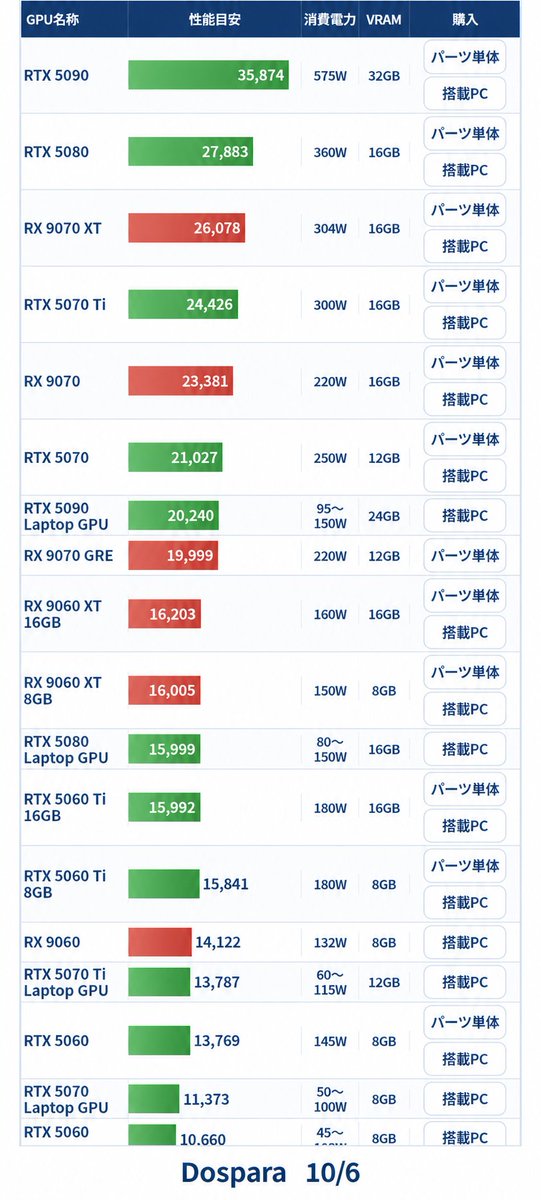
Task: Click the red 26,078 performance bar
Action: coord(186,228)
